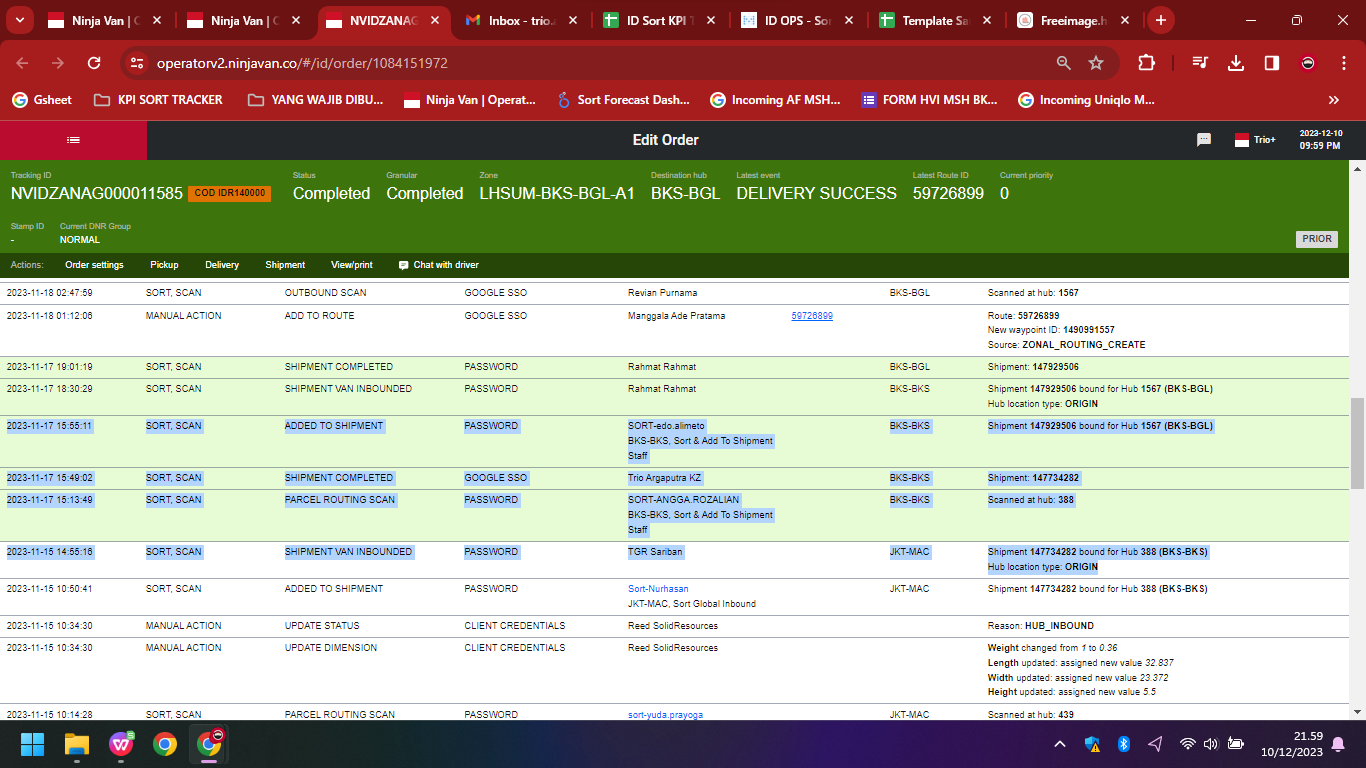Open the Windows Start menu
Viewport: 1366px width, 768px height.
coord(33,744)
